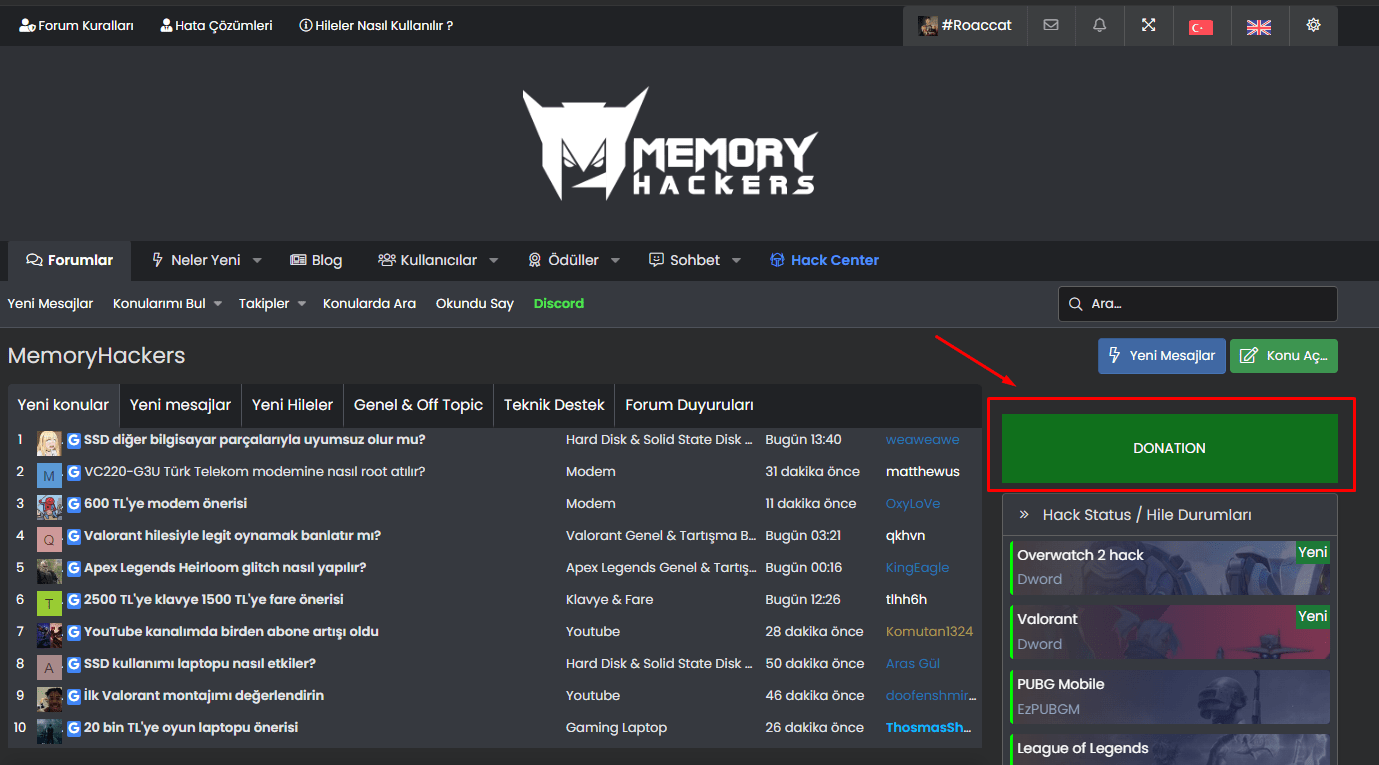Show the Teknik Destek tab
The width and height of the screenshot is (1379, 765).
point(554,405)
